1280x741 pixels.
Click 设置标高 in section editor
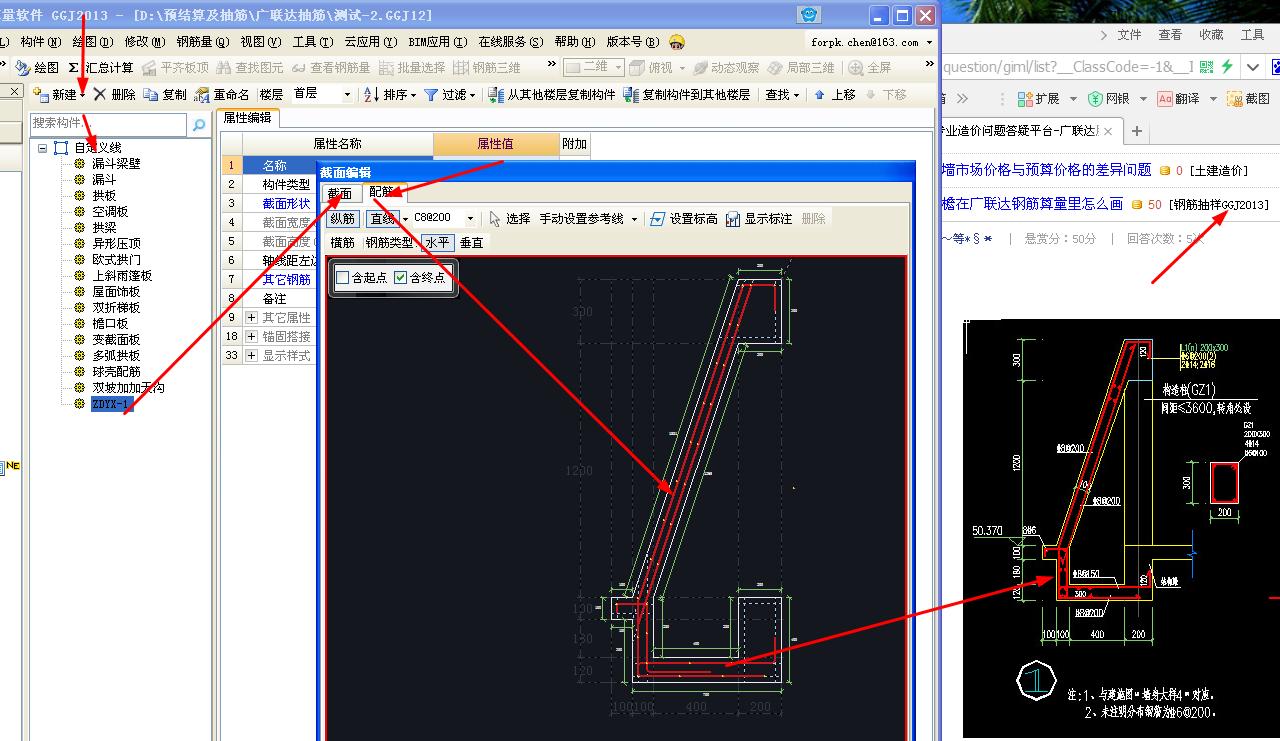(x=683, y=218)
